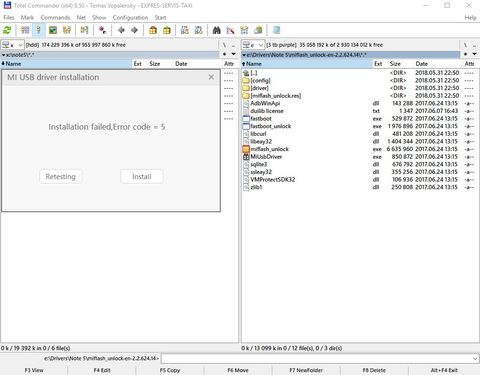Select the duilib license txt file
Screen dimensions: 480x375
(360, 111)
